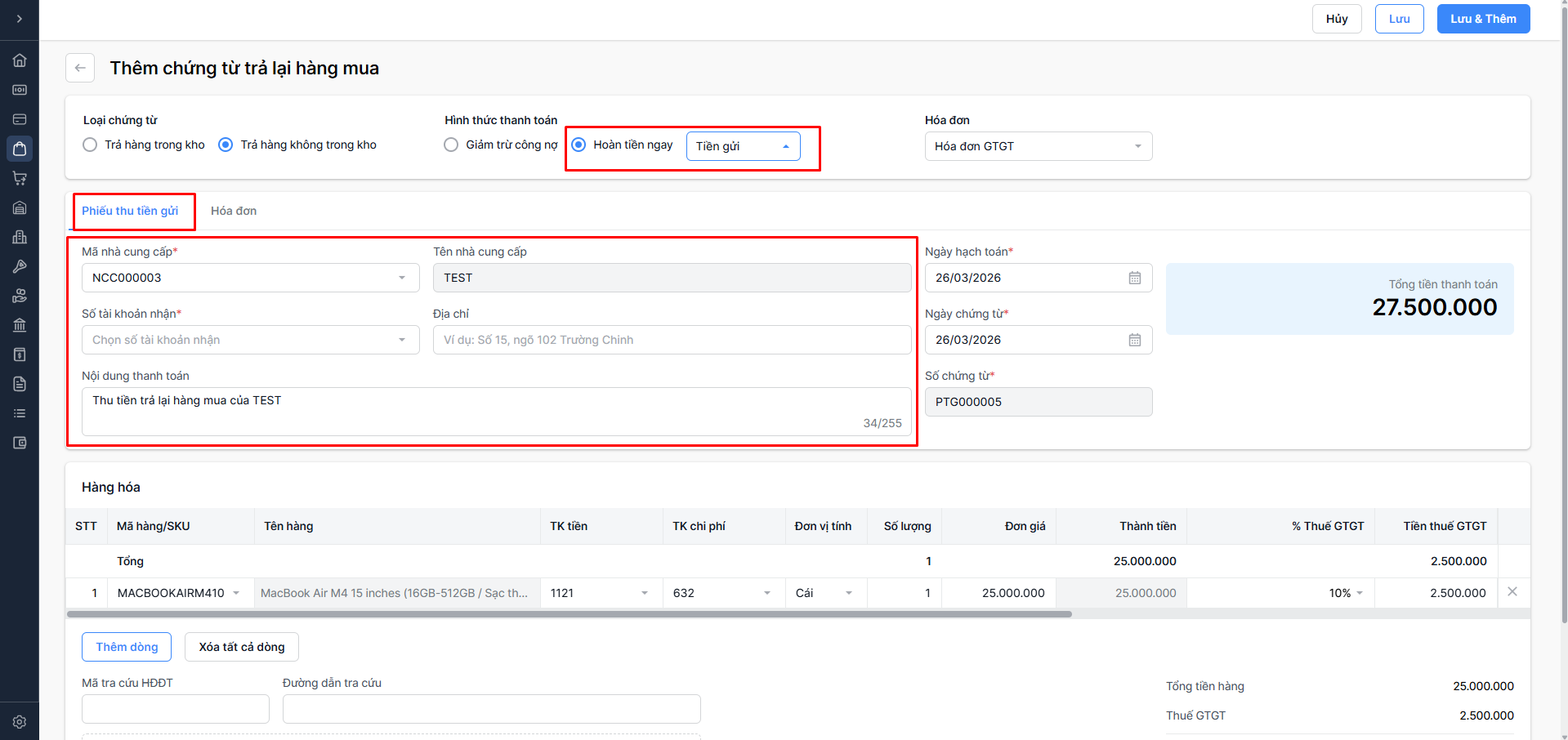Image resolution: width=1568 pixels, height=740 pixels.
Task: Click the 'Lưu & Thêm' button
Action: point(1482,19)
